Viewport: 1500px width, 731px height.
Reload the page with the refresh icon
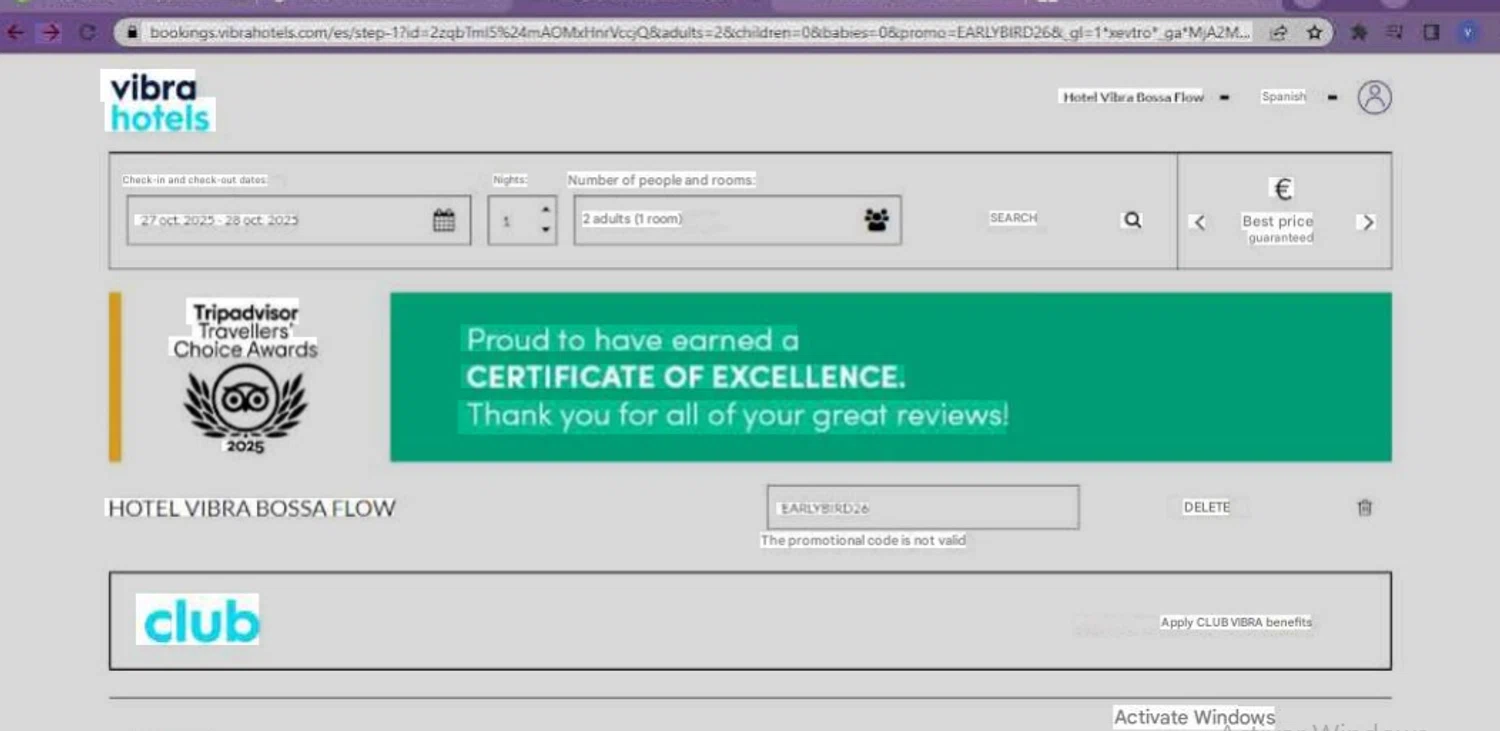(87, 33)
